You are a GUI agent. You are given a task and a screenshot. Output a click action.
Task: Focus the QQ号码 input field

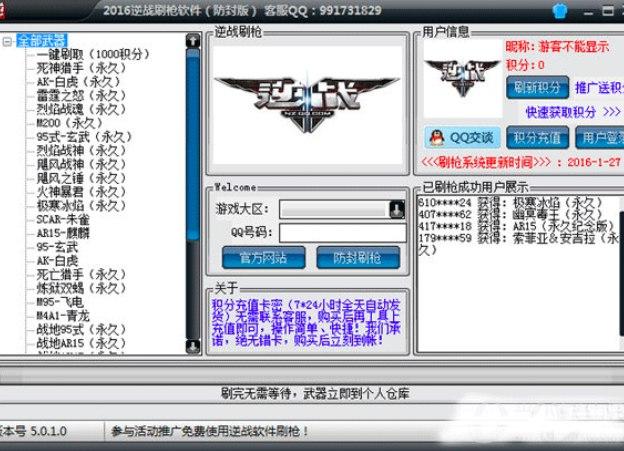tap(343, 233)
